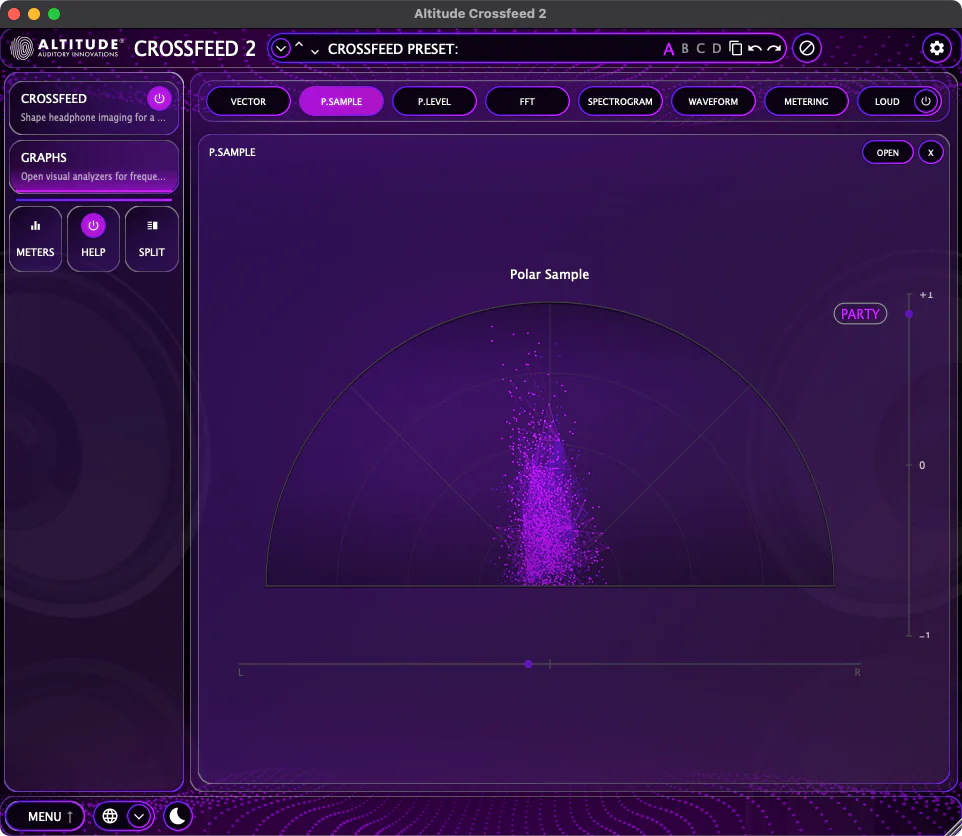The width and height of the screenshot is (962, 836).
Task: Click the L/R balance slider handle
Action: coord(528,664)
